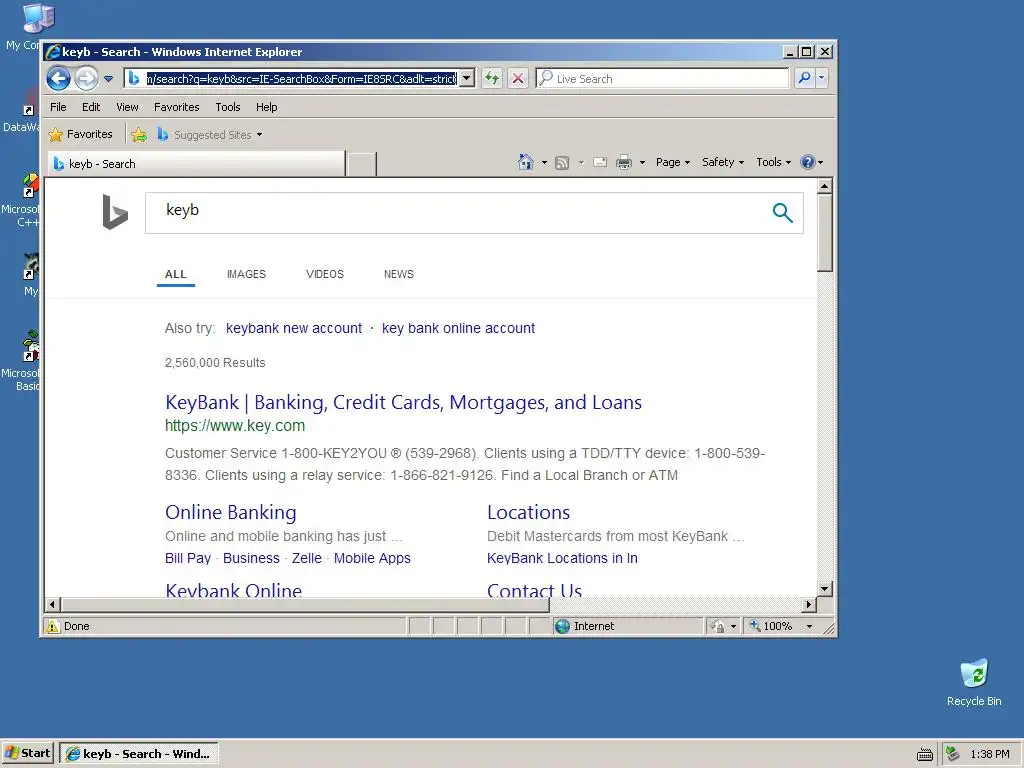Click the Protected Mode lock icon
Viewport: 1024px width, 768px height.
tap(718, 626)
